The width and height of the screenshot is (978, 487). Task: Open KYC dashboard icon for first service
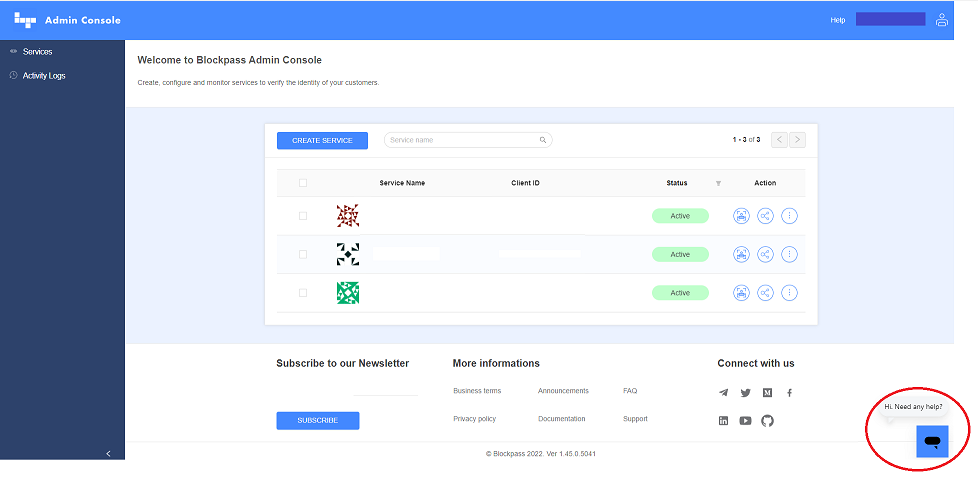pyautogui.click(x=741, y=216)
